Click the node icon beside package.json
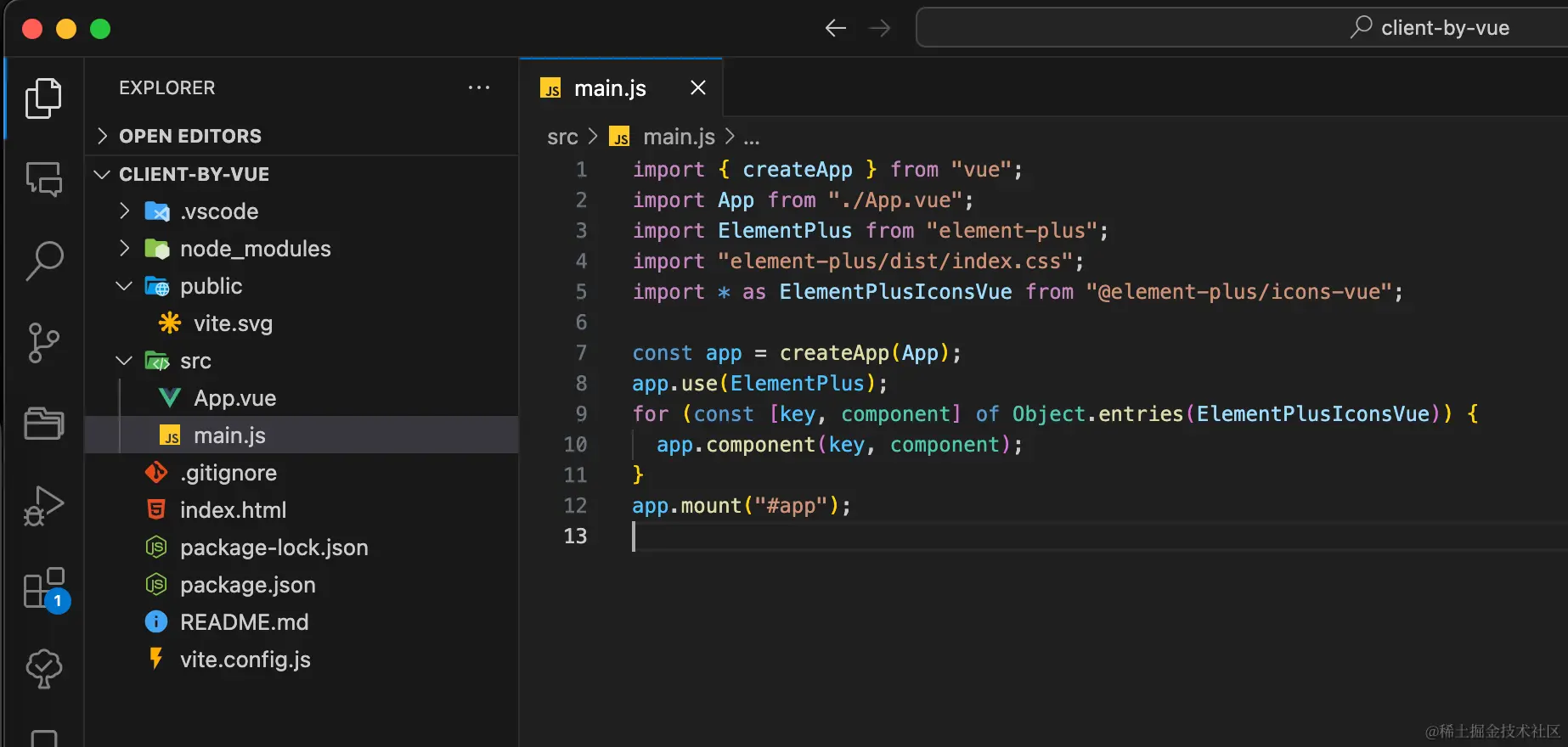Screen dimensions: 1568x747 pos(156,585)
